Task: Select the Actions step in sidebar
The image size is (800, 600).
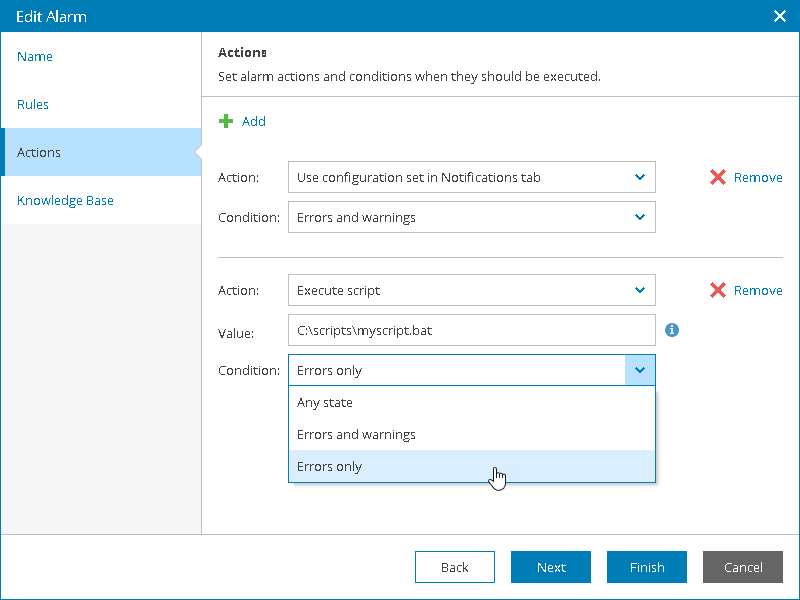Action: pos(39,153)
